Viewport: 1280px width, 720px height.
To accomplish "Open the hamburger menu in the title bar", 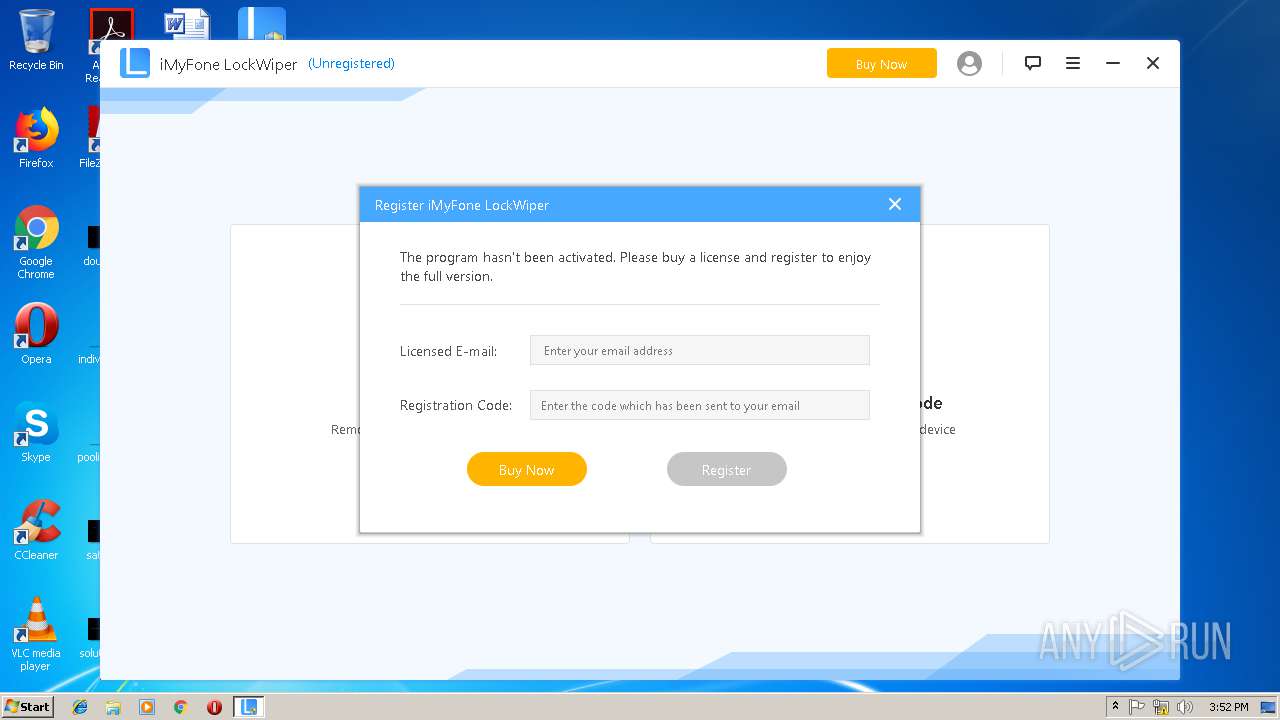I will click(x=1073, y=63).
